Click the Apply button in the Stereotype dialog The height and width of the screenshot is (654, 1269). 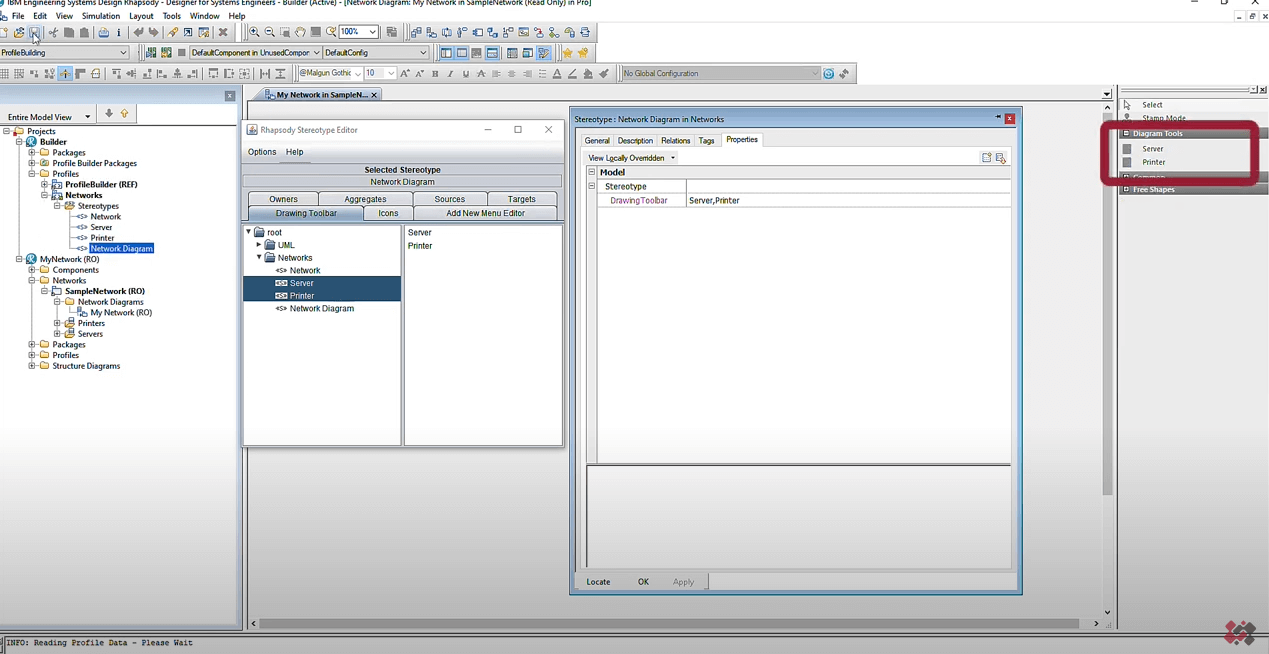coord(683,582)
